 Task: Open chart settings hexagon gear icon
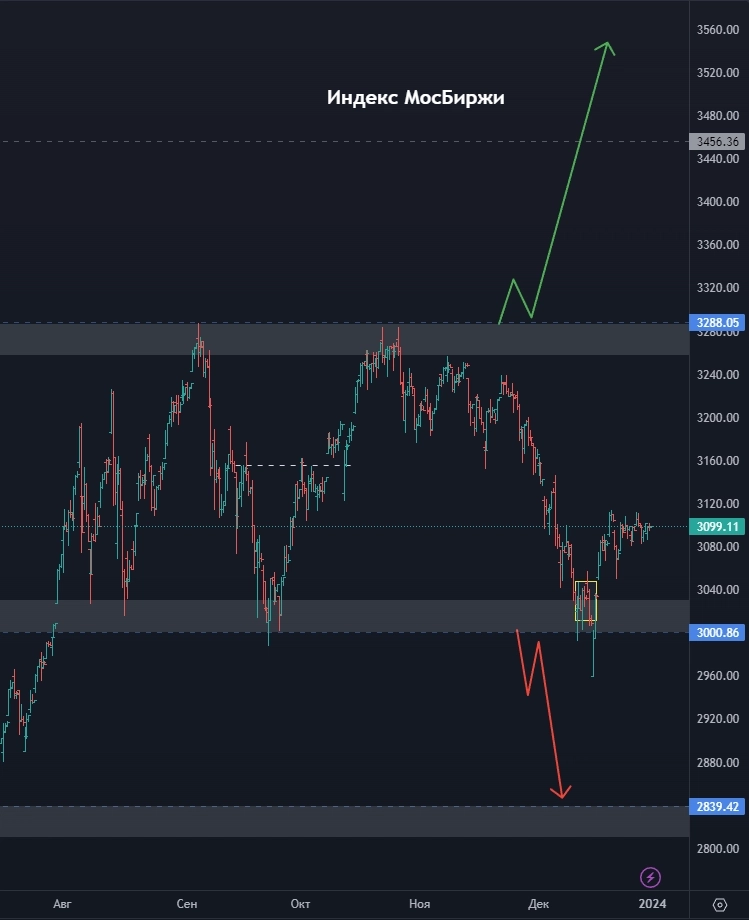click(x=720, y=904)
